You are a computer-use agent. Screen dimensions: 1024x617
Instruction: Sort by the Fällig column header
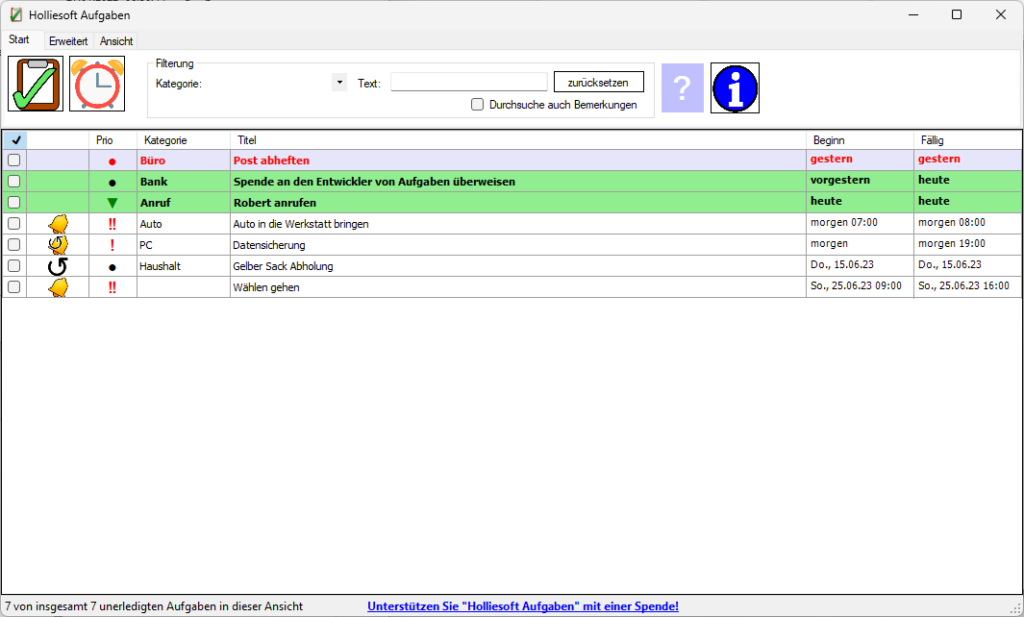966,141
